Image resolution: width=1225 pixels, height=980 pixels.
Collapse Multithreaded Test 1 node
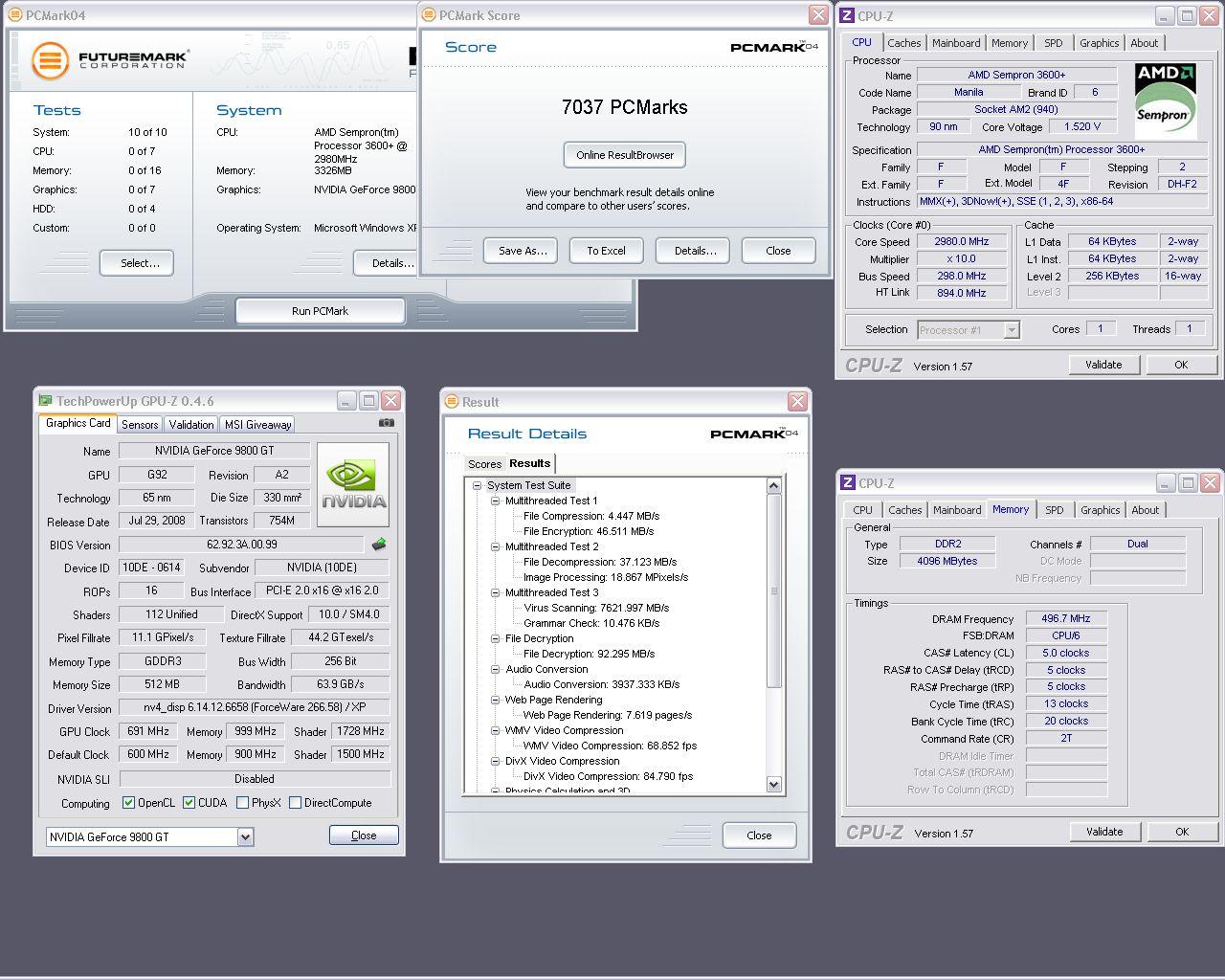(496, 501)
